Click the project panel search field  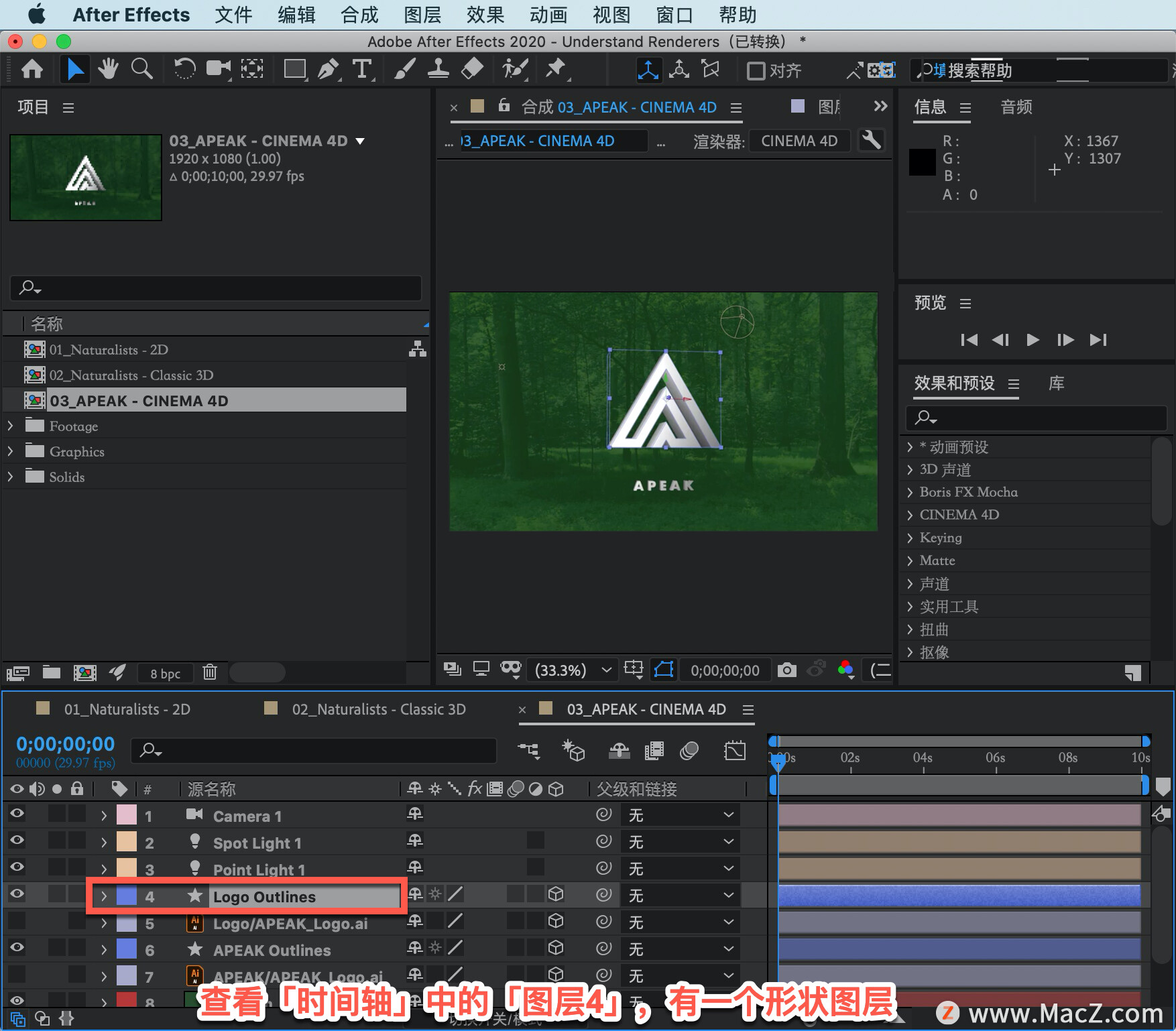(216, 288)
